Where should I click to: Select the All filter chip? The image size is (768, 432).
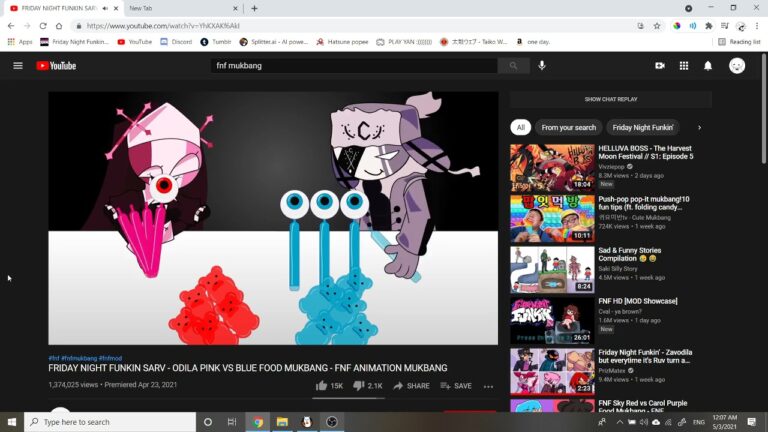coord(521,127)
